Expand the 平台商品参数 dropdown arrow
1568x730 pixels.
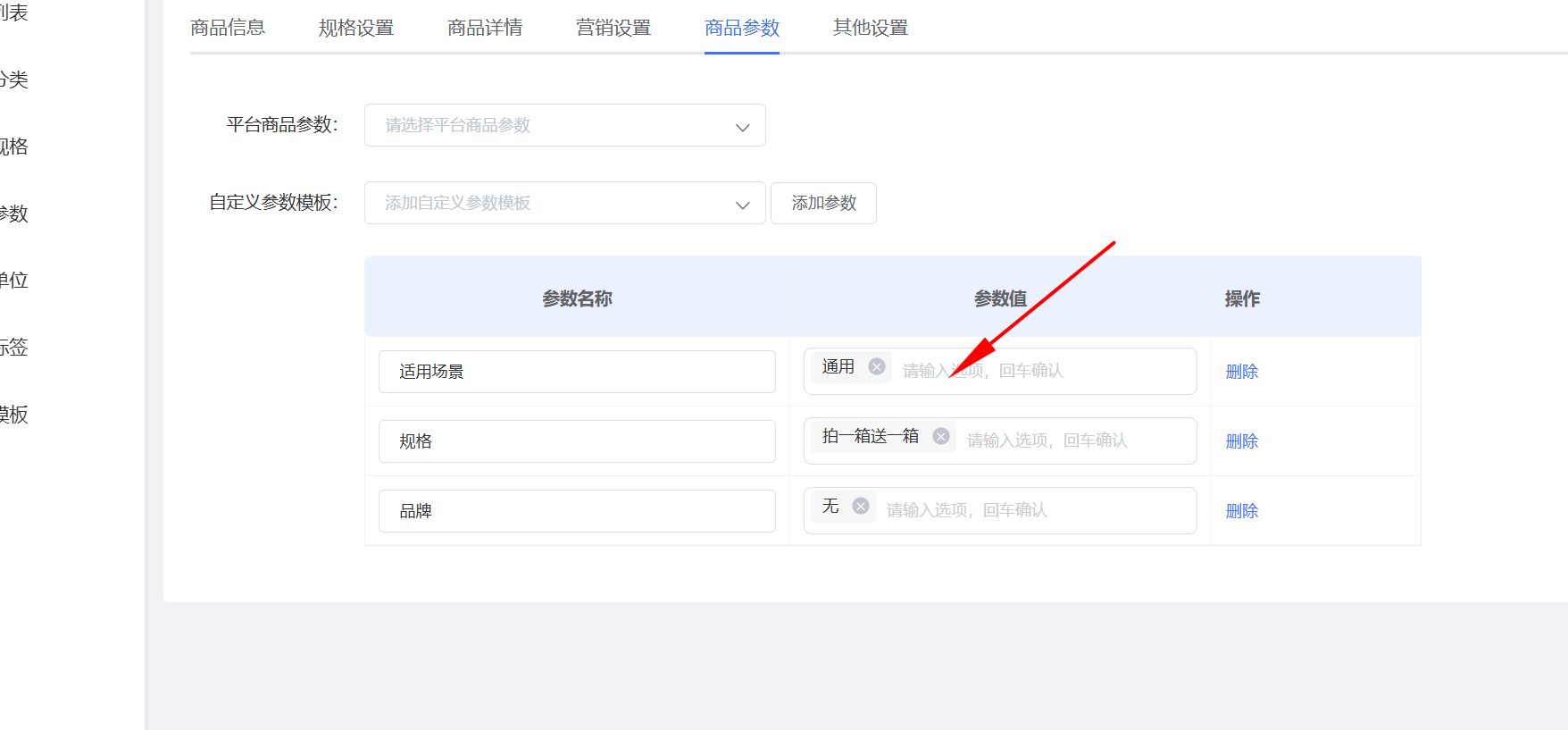point(742,127)
